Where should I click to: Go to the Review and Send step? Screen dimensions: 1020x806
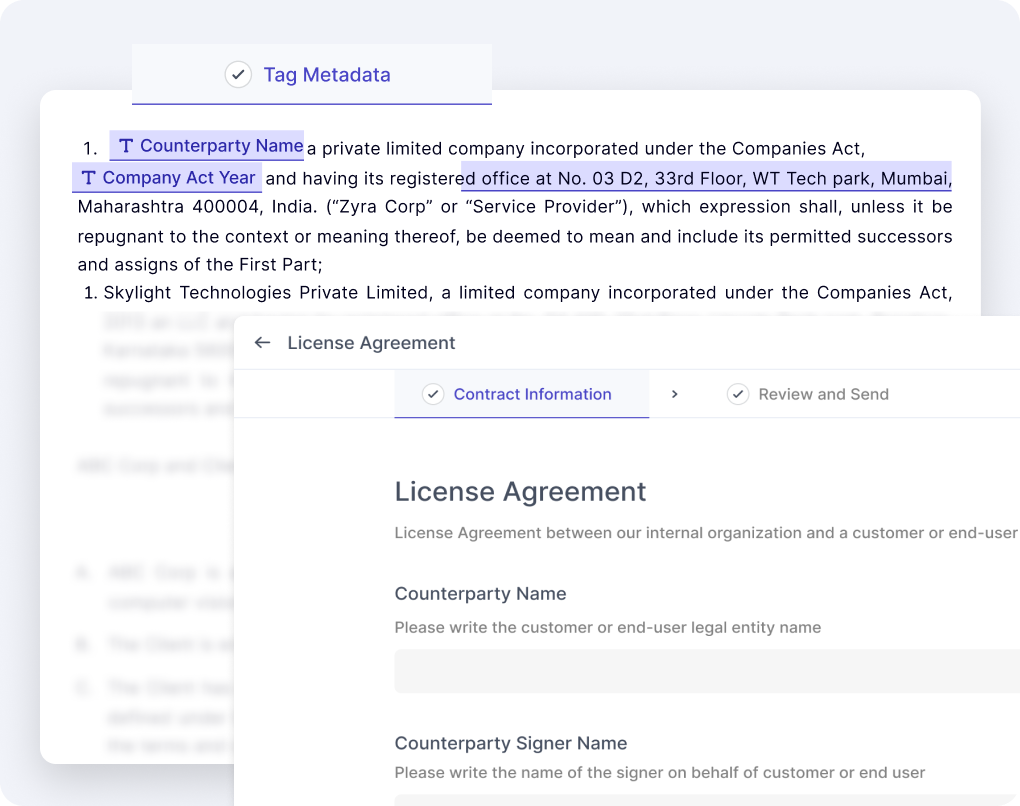pos(823,394)
